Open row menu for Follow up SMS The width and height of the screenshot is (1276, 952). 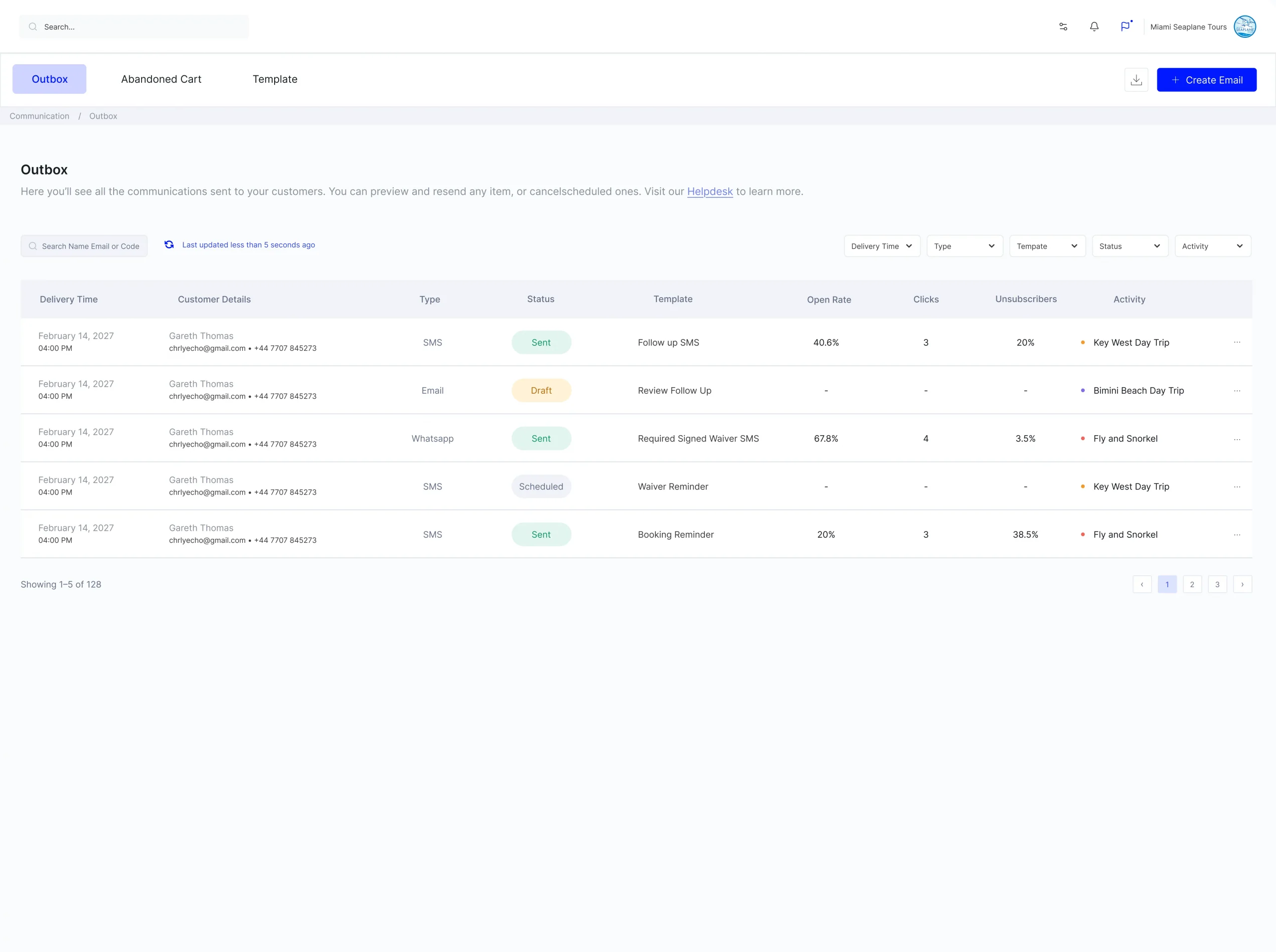[x=1237, y=342]
